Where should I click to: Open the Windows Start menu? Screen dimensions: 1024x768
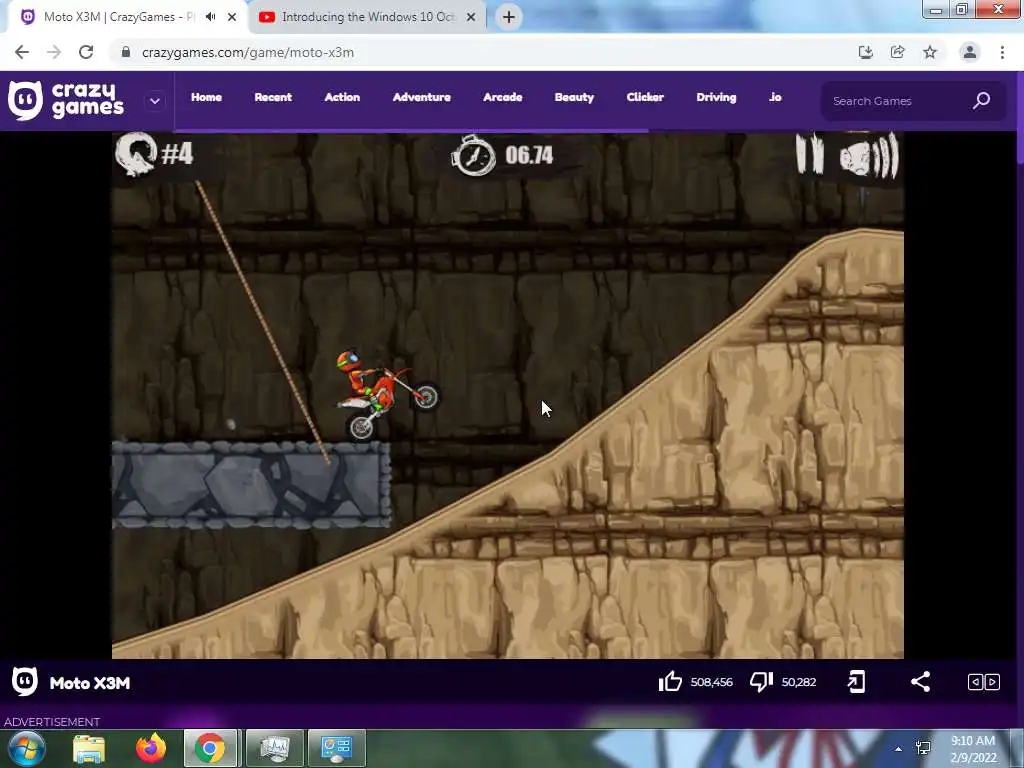pos(27,748)
